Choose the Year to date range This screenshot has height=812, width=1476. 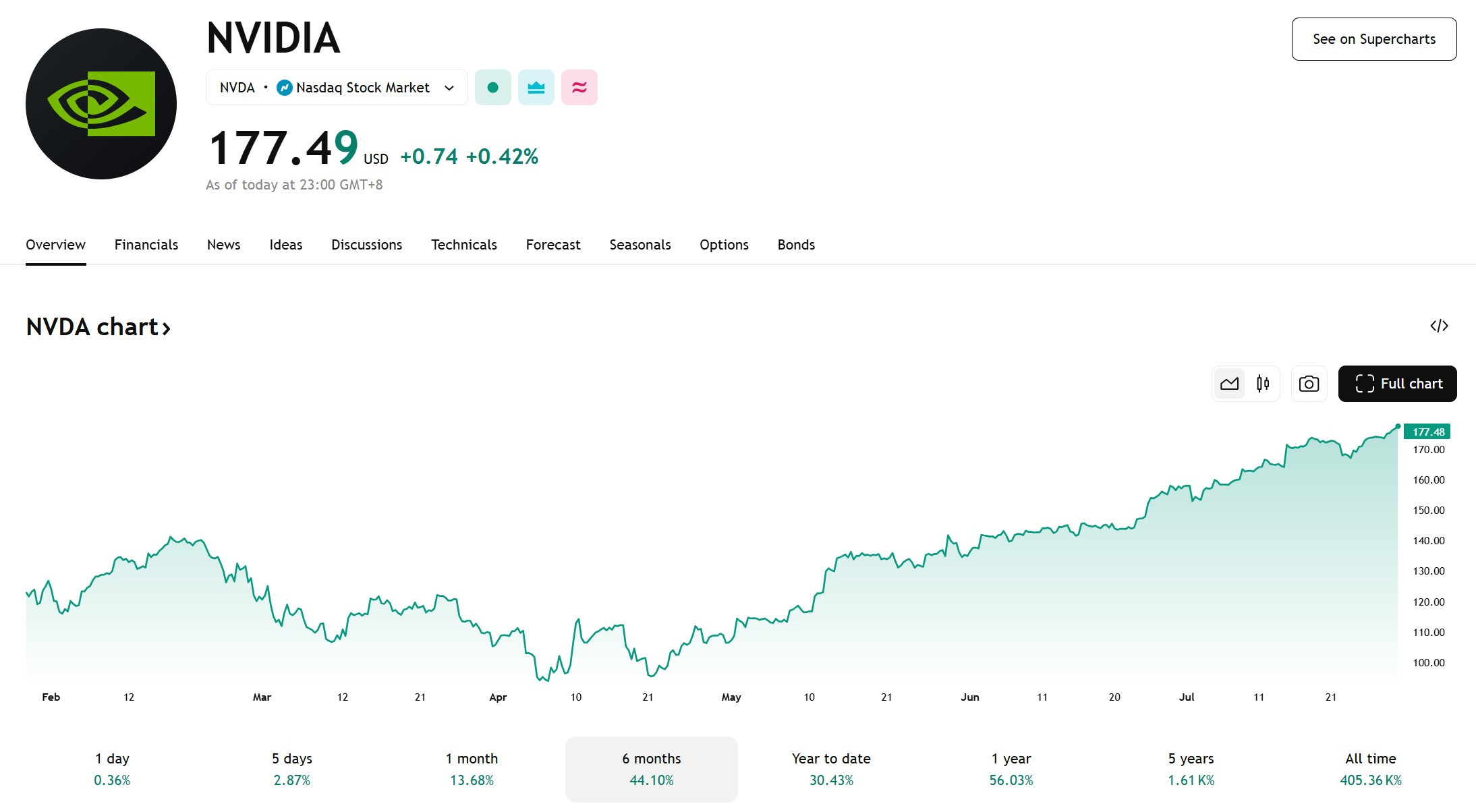[x=831, y=769]
